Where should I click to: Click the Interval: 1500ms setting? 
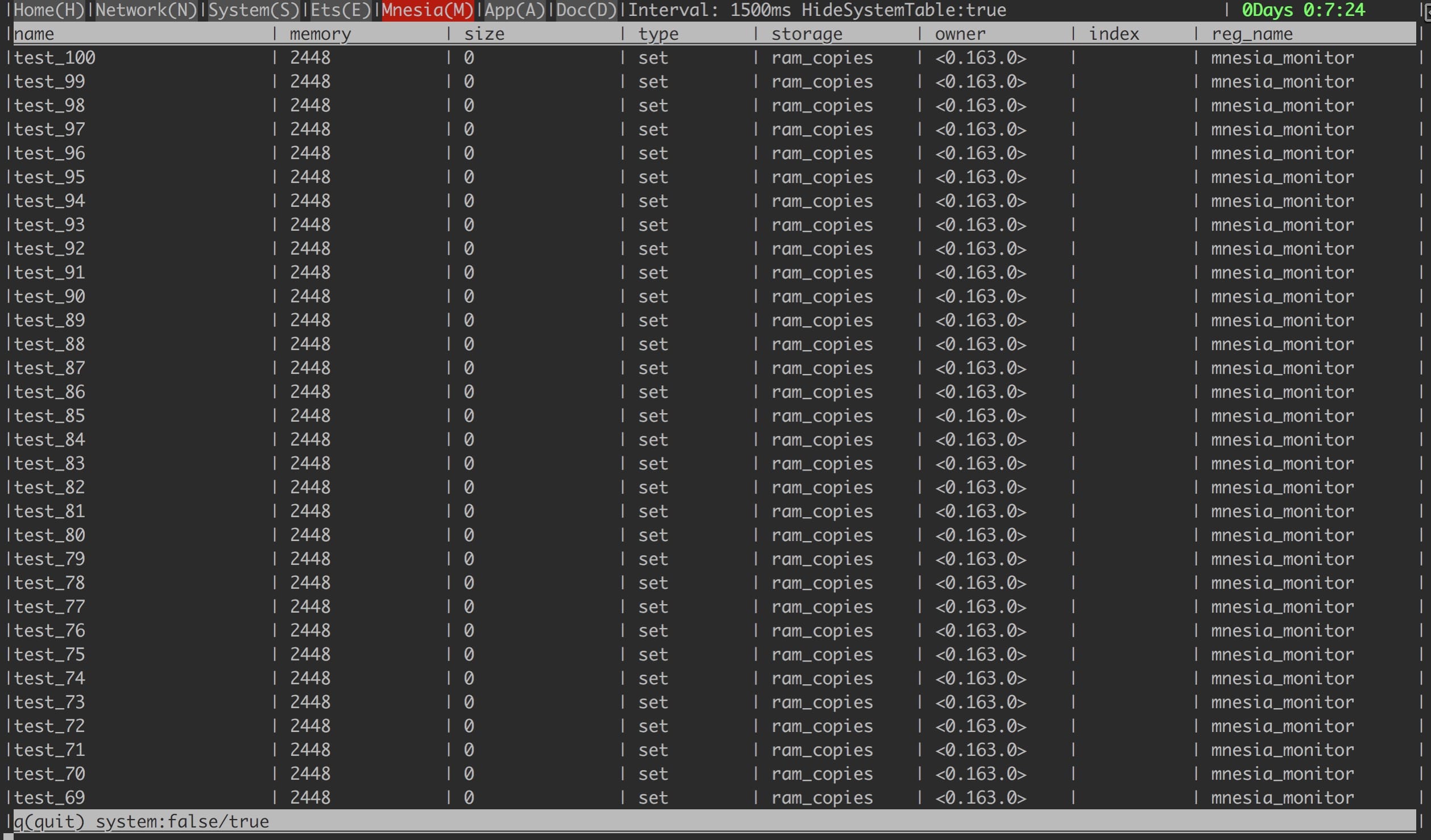pos(711,10)
